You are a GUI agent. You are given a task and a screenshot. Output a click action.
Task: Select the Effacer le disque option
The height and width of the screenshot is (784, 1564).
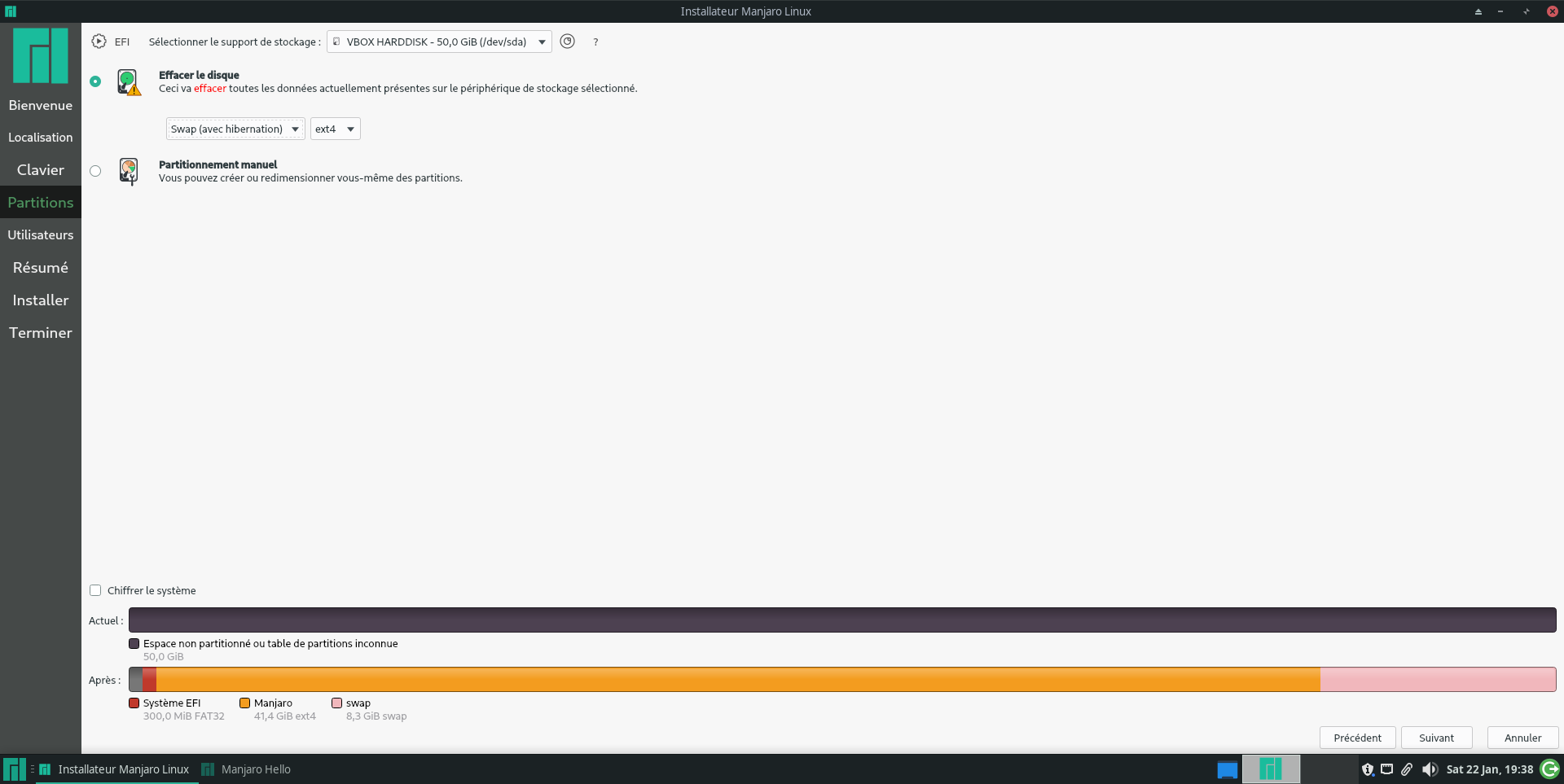(x=95, y=81)
